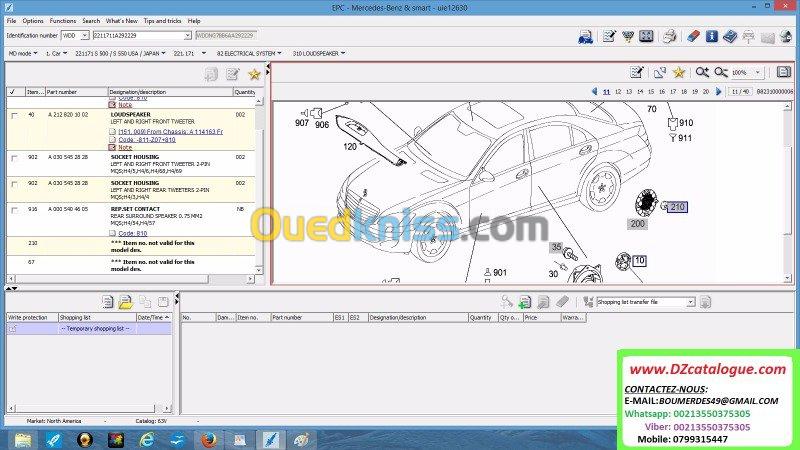The height and width of the screenshot is (450, 800).
Task: Open the blue handbook icon
Action: tap(730, 36)
